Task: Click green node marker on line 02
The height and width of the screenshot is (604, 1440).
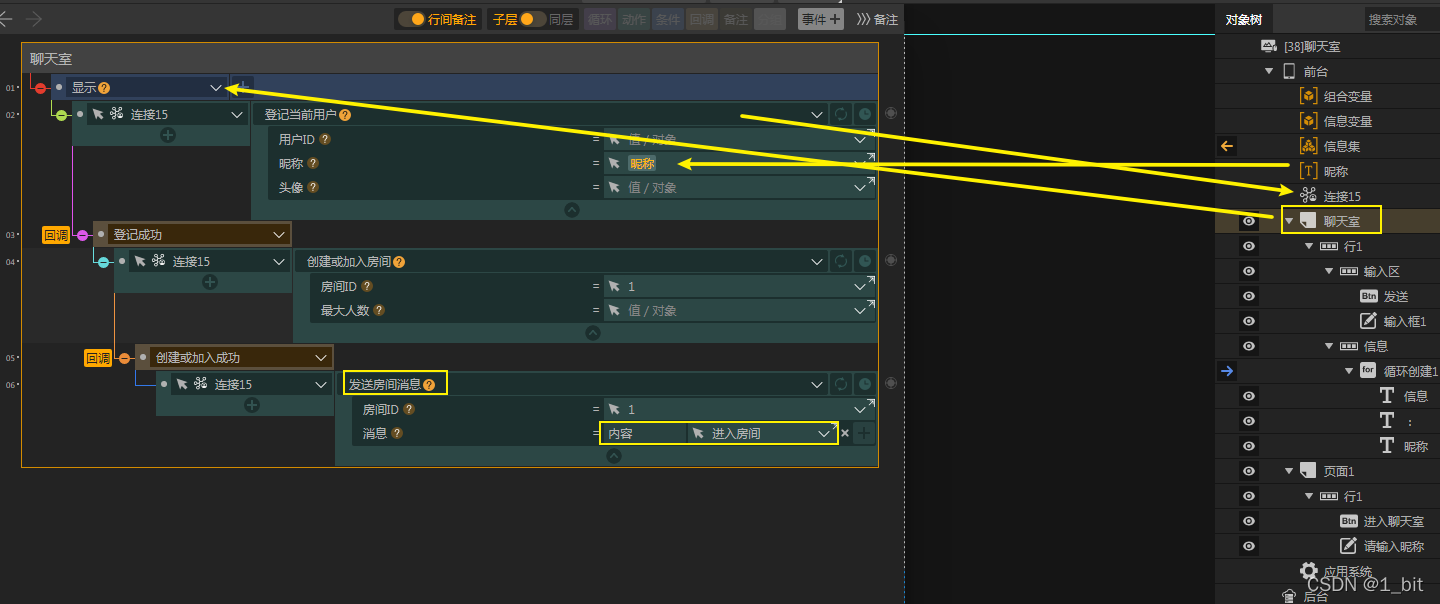Action: coord(61,115)
